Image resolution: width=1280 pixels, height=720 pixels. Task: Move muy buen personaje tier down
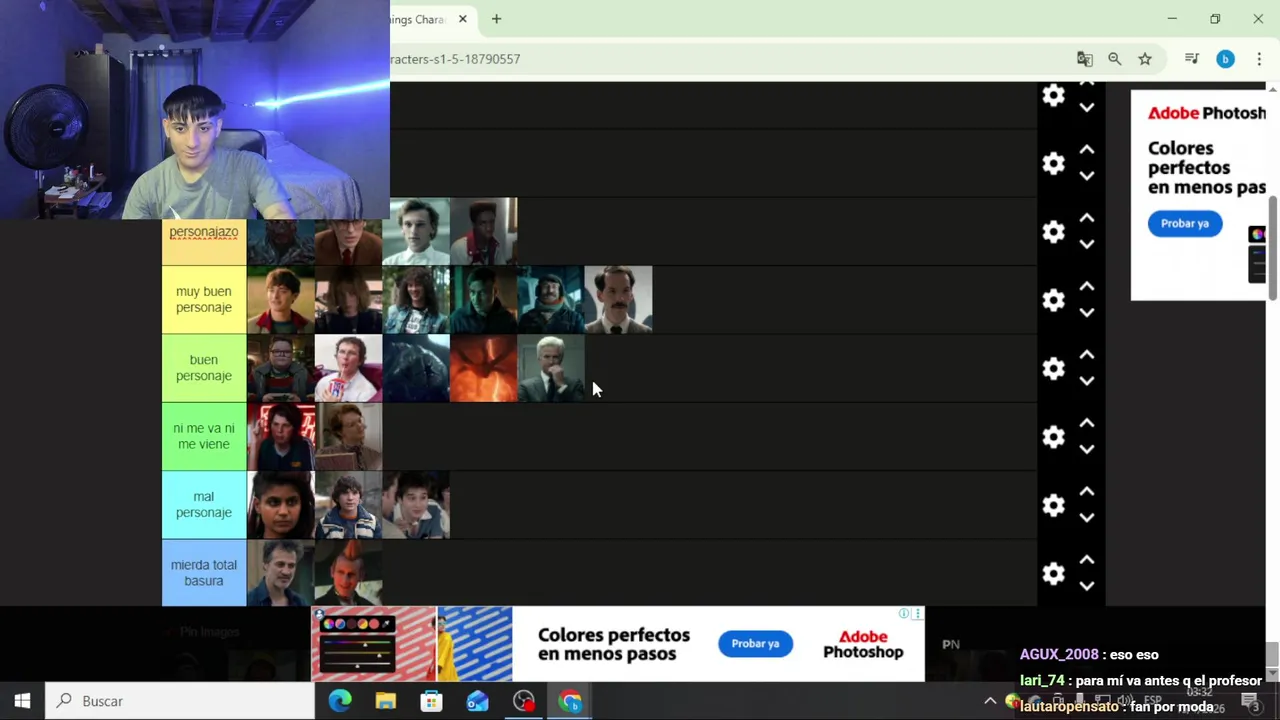1087,312
